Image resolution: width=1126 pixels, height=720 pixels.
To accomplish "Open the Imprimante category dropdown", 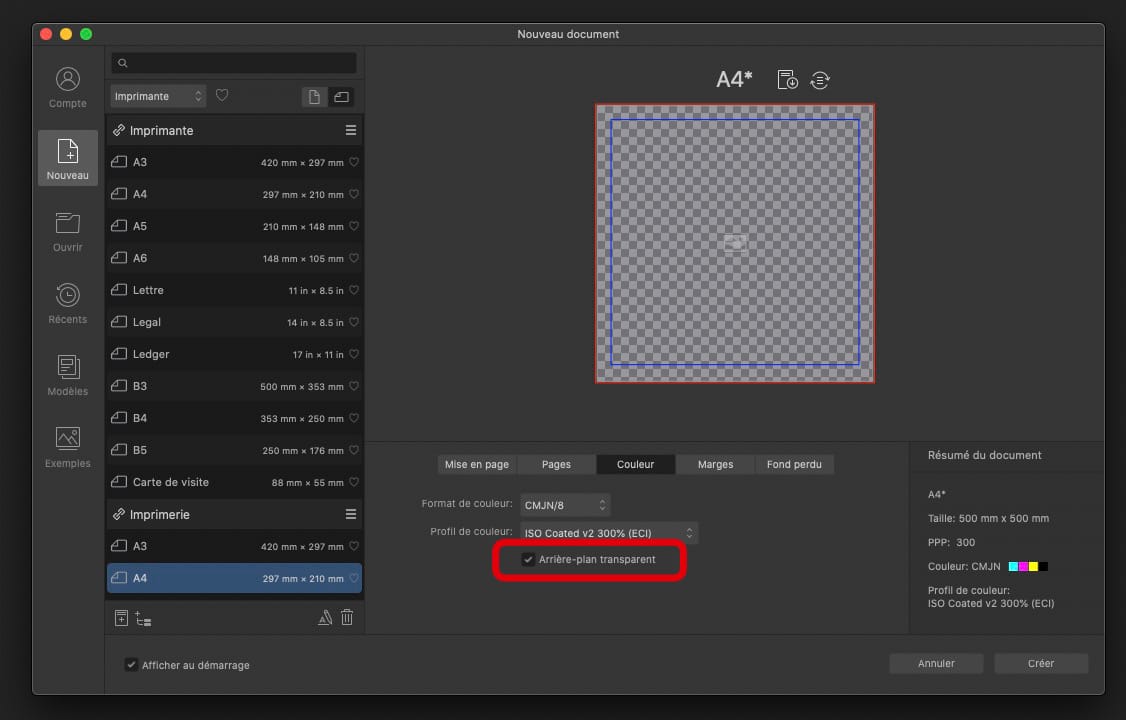I will 158,96.
